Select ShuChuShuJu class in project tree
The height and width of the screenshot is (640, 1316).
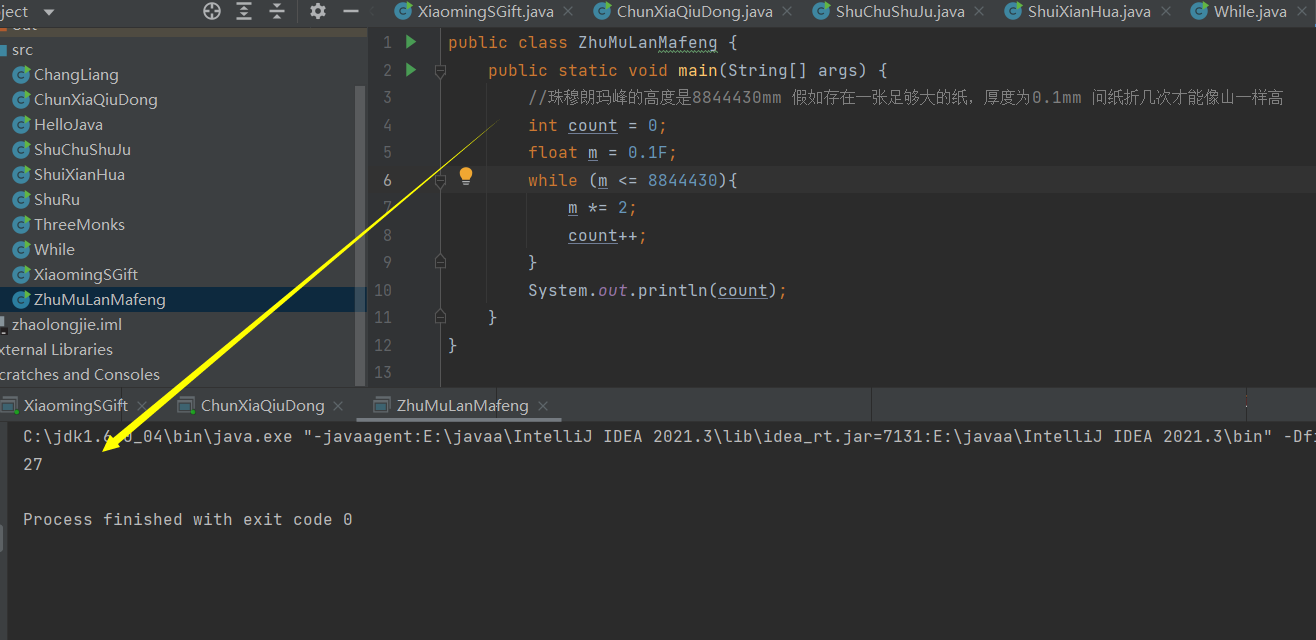pos(82,149)
